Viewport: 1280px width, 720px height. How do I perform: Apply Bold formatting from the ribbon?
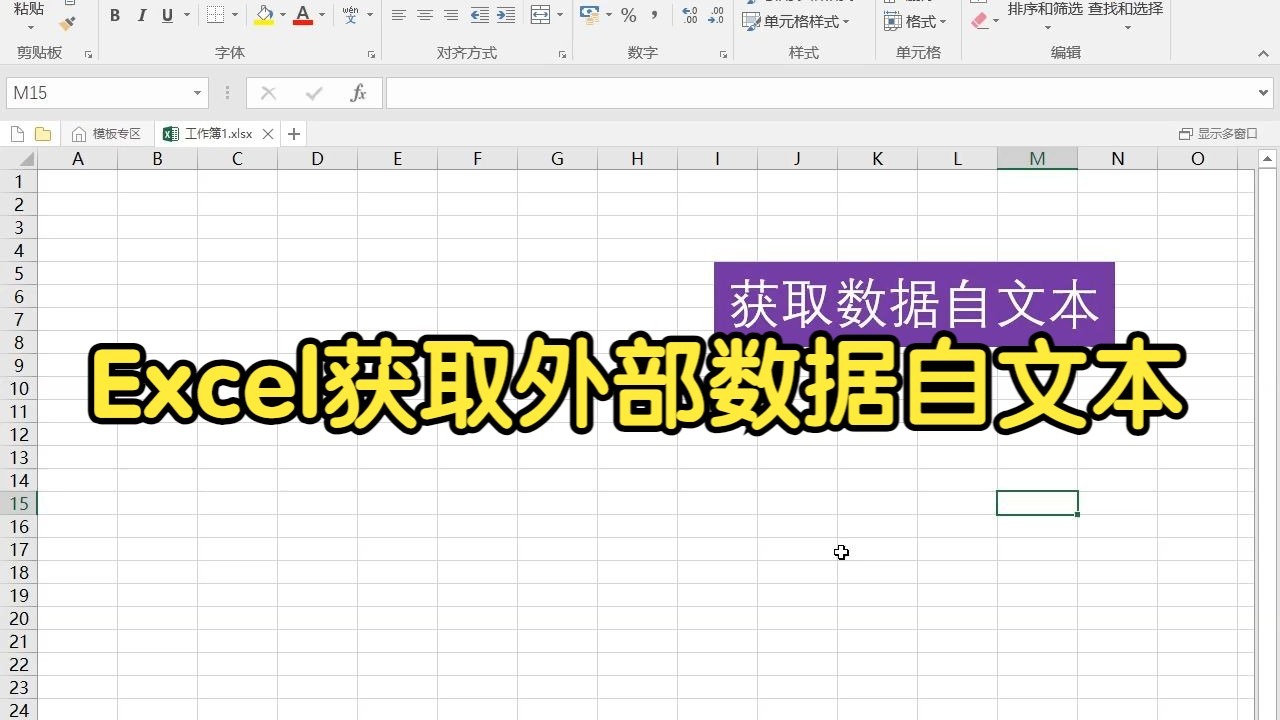tap(114, 16)
